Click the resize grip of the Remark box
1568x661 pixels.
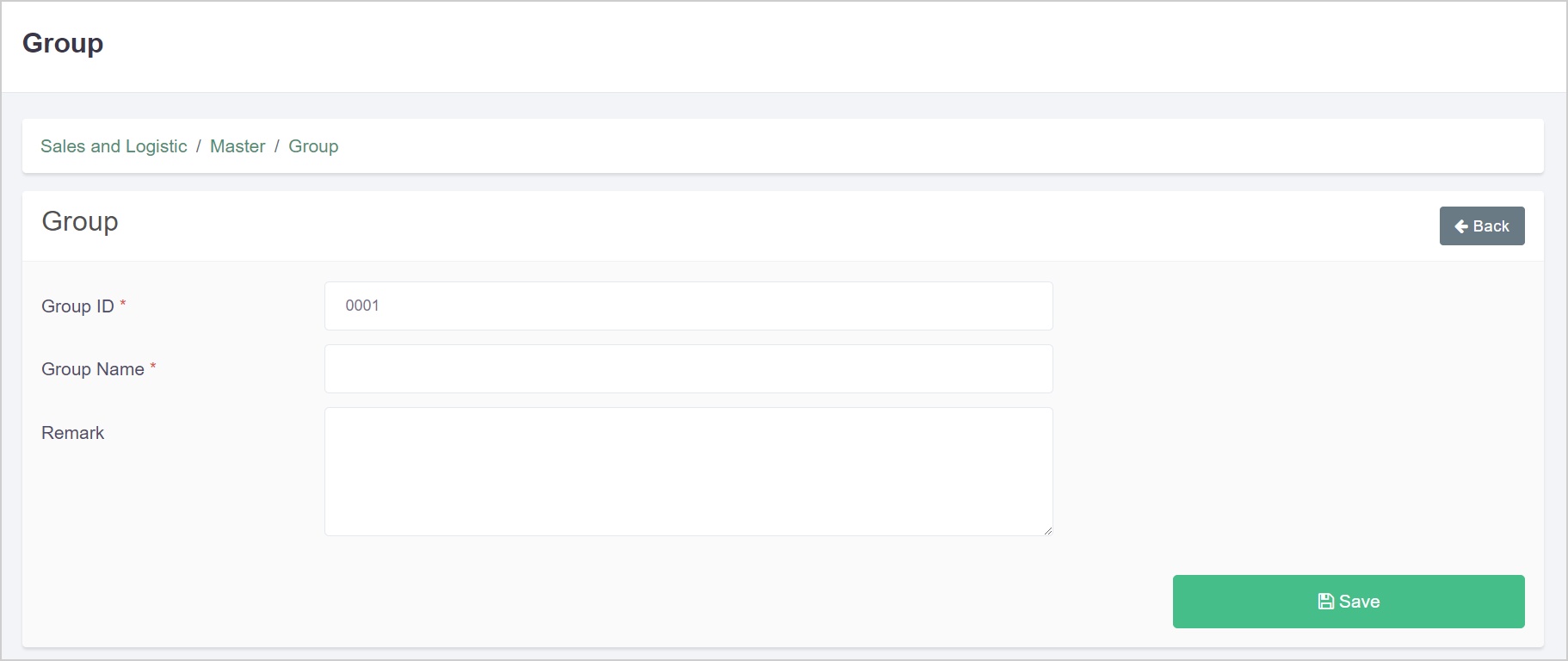(1047, 530)
